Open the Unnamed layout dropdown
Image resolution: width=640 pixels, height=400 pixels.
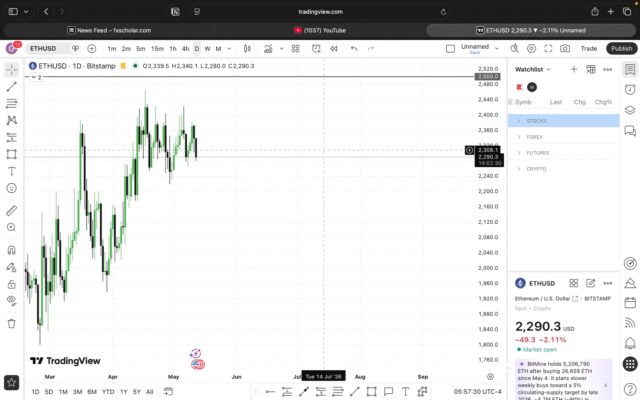point(497,49)
